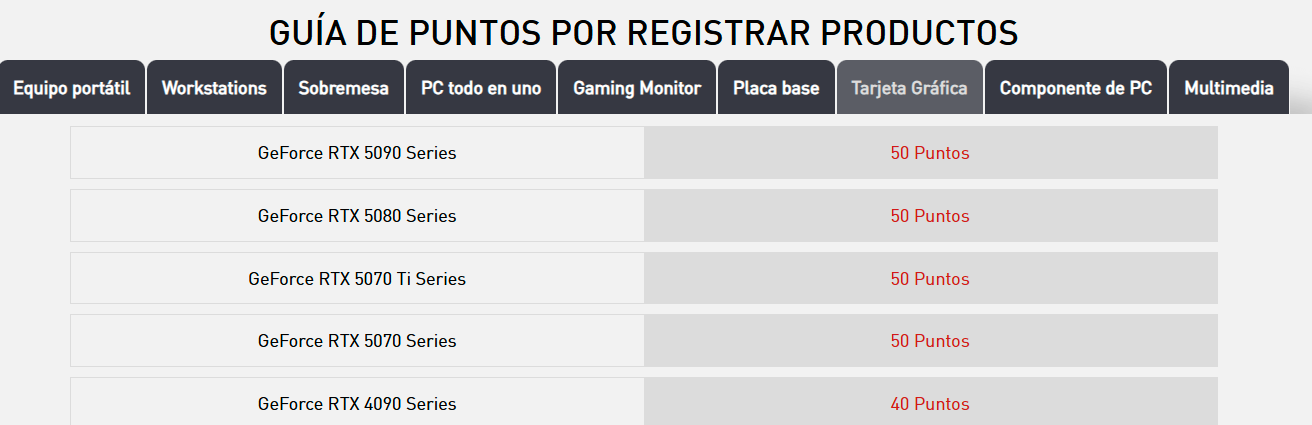Image resolution: width=1312 pixels, height=425 pixels.
Task: Click the Guía de puntos page heading
Action: (644, 32)
